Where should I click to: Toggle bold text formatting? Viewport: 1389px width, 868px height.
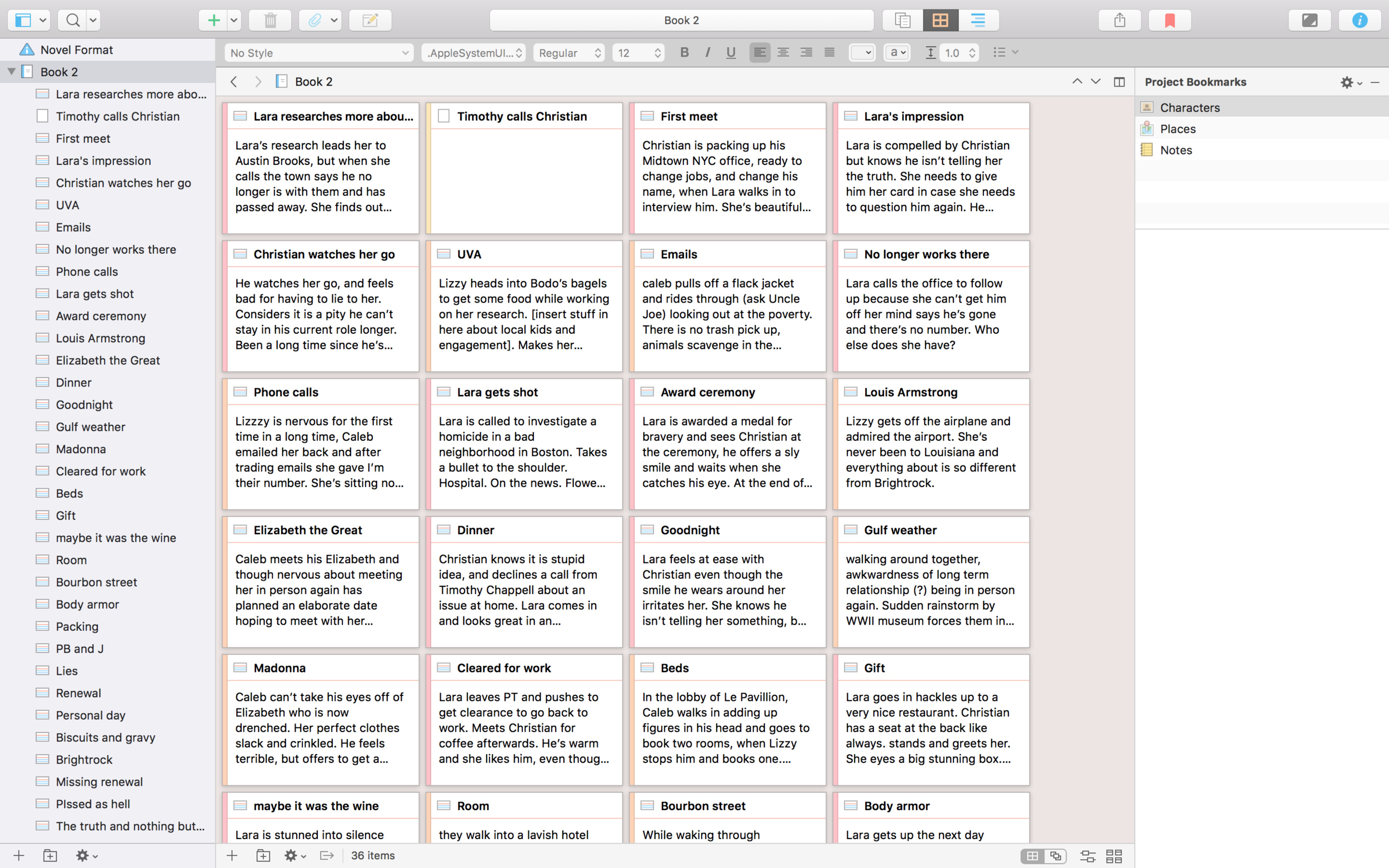point(684,52)
